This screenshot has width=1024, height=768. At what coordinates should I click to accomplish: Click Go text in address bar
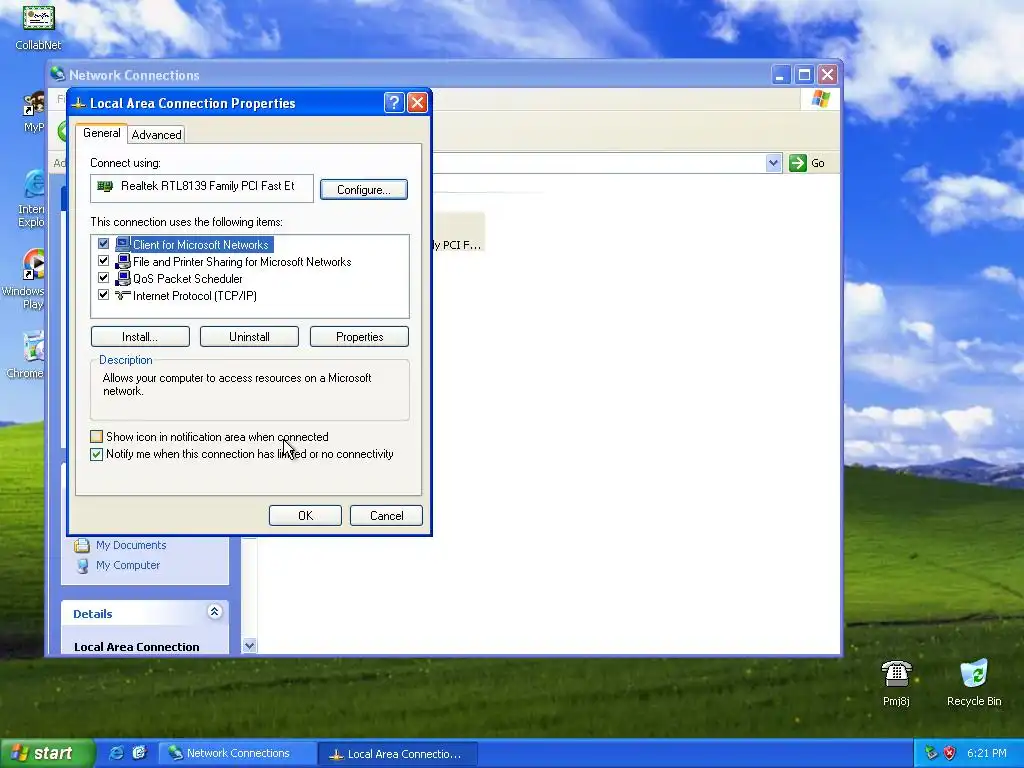pyautogui.click(x=818, y=163)
